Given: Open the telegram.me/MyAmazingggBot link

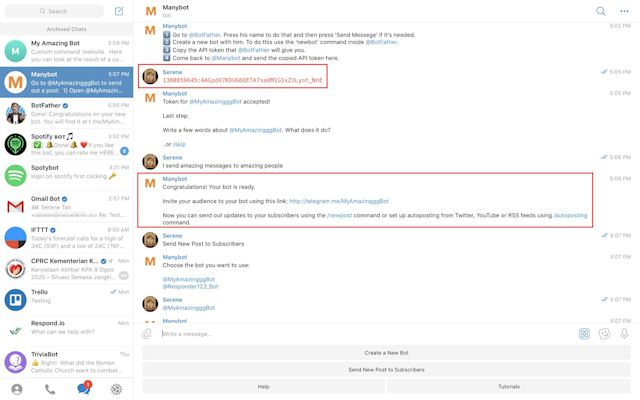Looking at the screenshot, I should [339, 201].
